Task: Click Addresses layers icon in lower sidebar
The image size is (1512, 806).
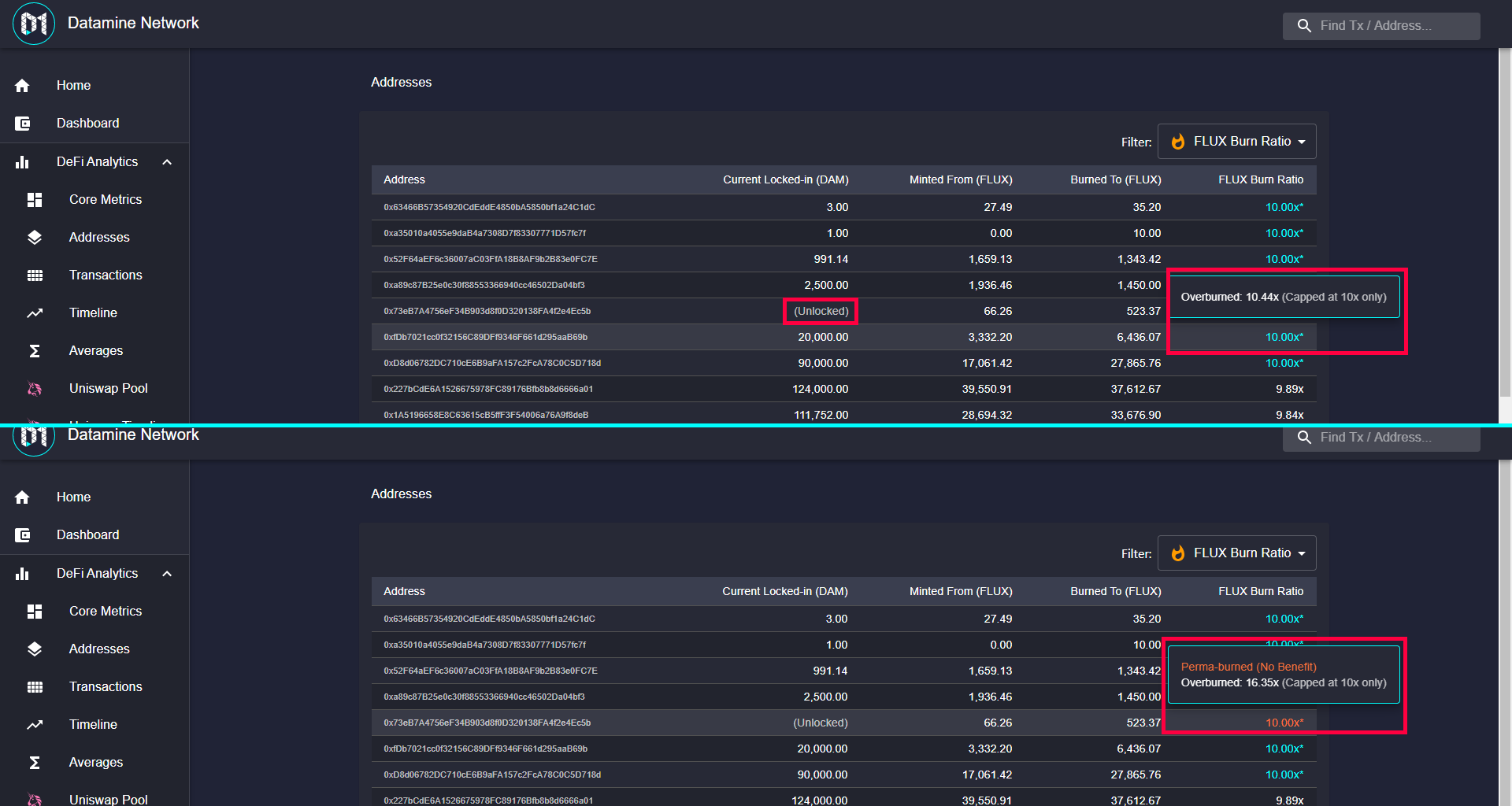Action: 35,649
